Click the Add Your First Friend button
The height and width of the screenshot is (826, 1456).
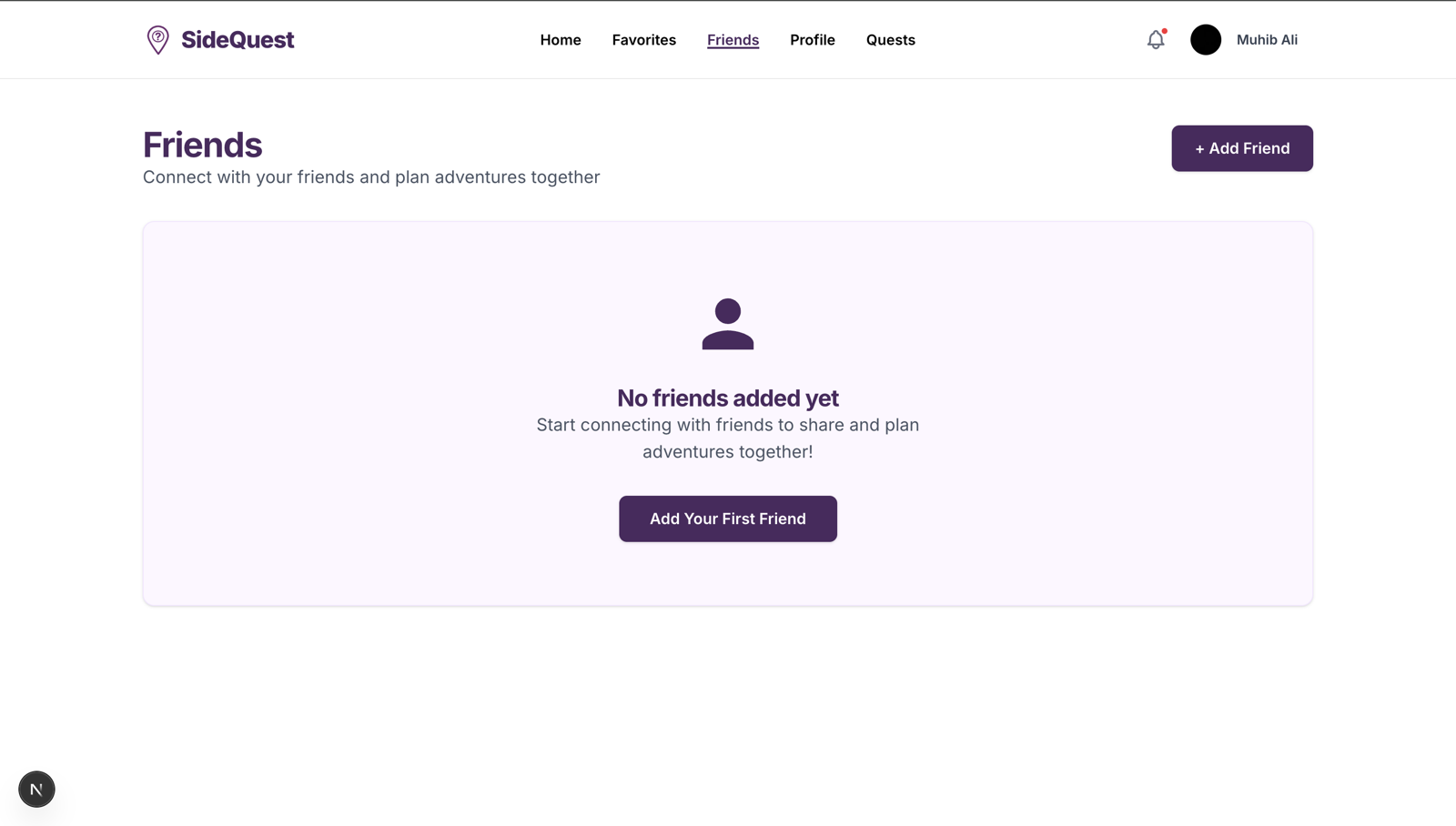728,519
